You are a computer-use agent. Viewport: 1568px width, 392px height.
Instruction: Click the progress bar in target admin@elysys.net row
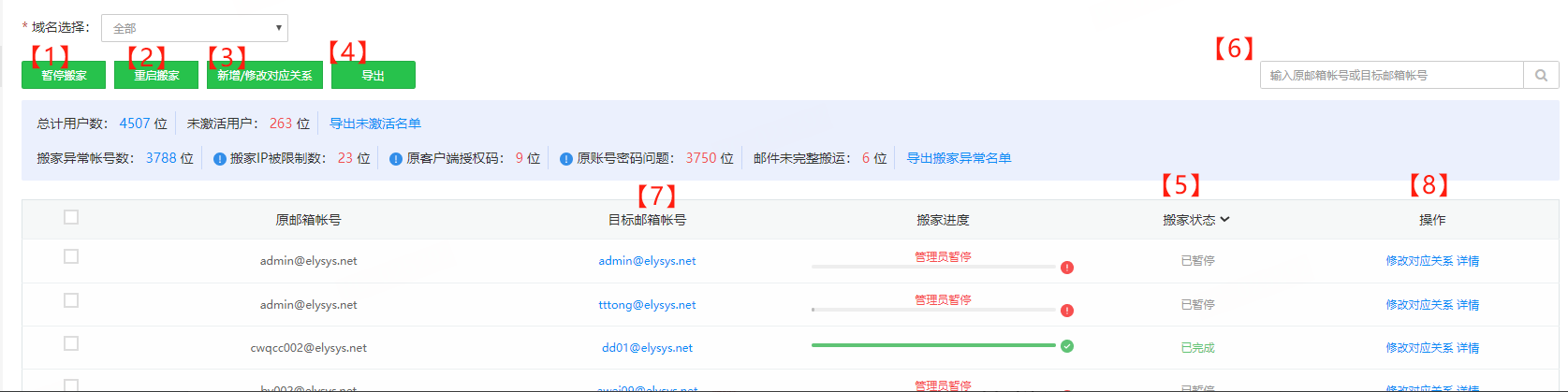tap(933, 267)
